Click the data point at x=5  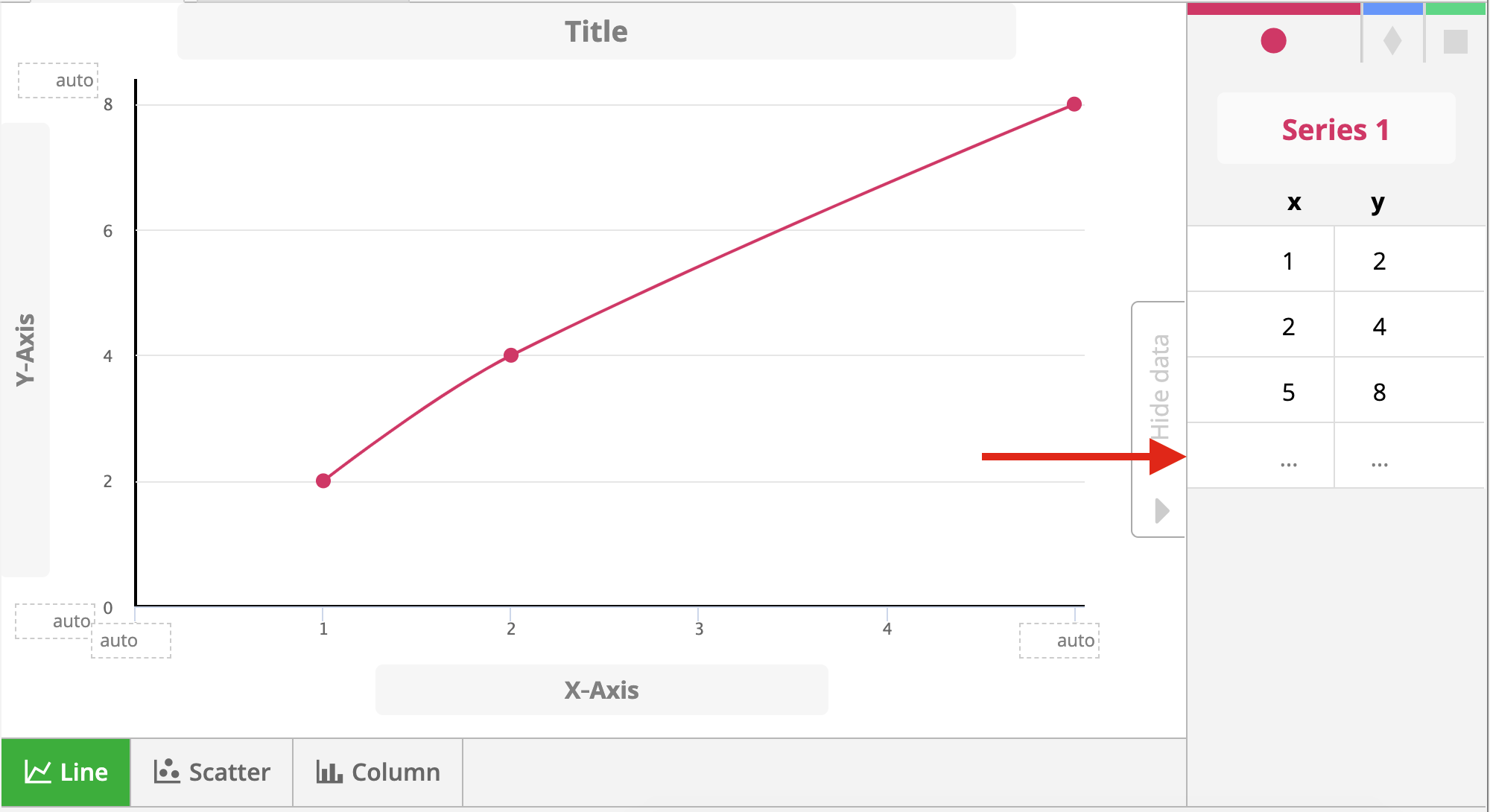point(1074,104)
